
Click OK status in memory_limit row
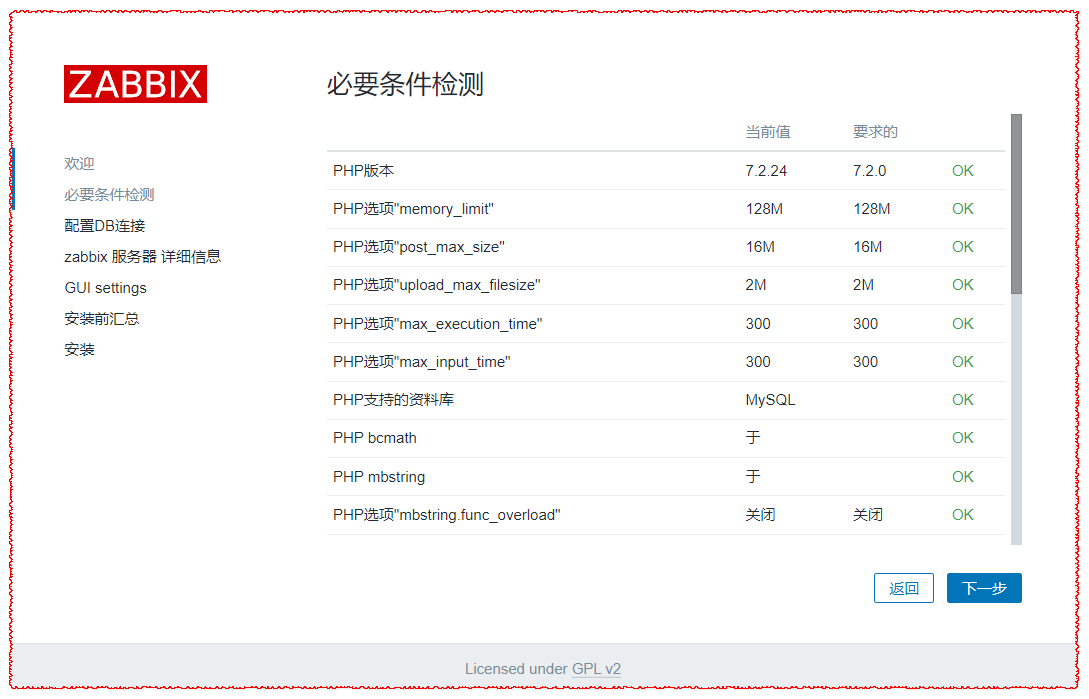tap(963, 209)
